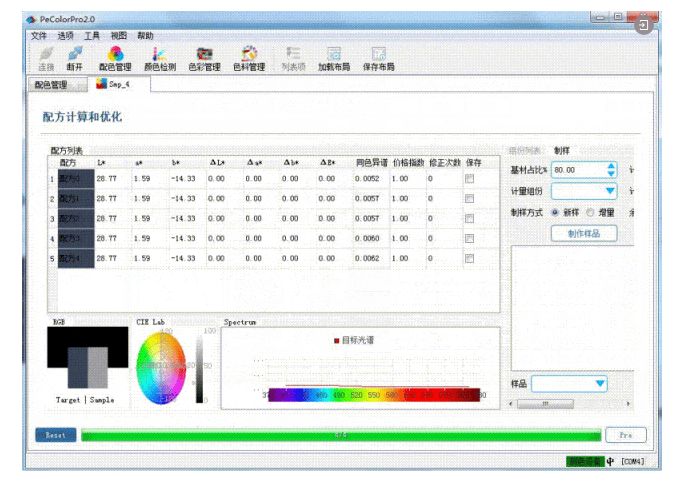Click the Reset button

click(55, 435)
